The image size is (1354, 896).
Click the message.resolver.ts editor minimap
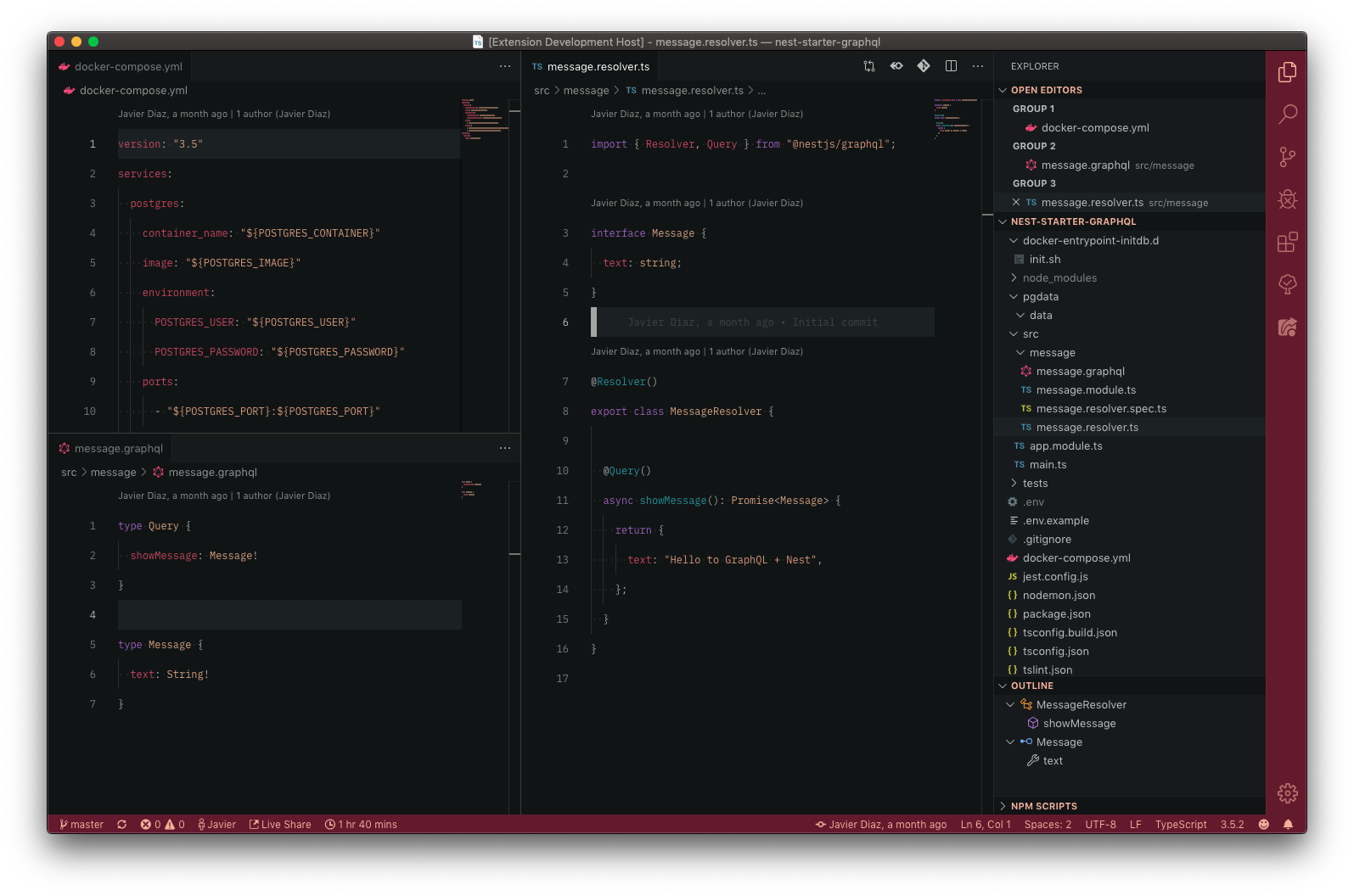click(957, 119)
